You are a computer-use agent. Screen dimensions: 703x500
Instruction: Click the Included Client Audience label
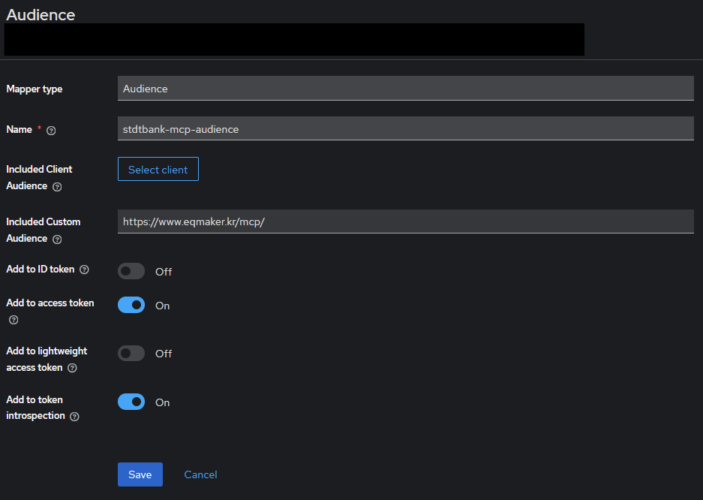[39, 178]
